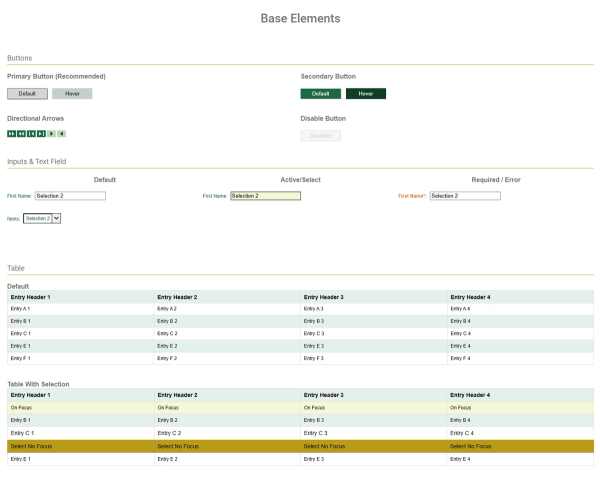
Task: Click the dark green Hover secondary button
Action: click(x=366, y=93)
